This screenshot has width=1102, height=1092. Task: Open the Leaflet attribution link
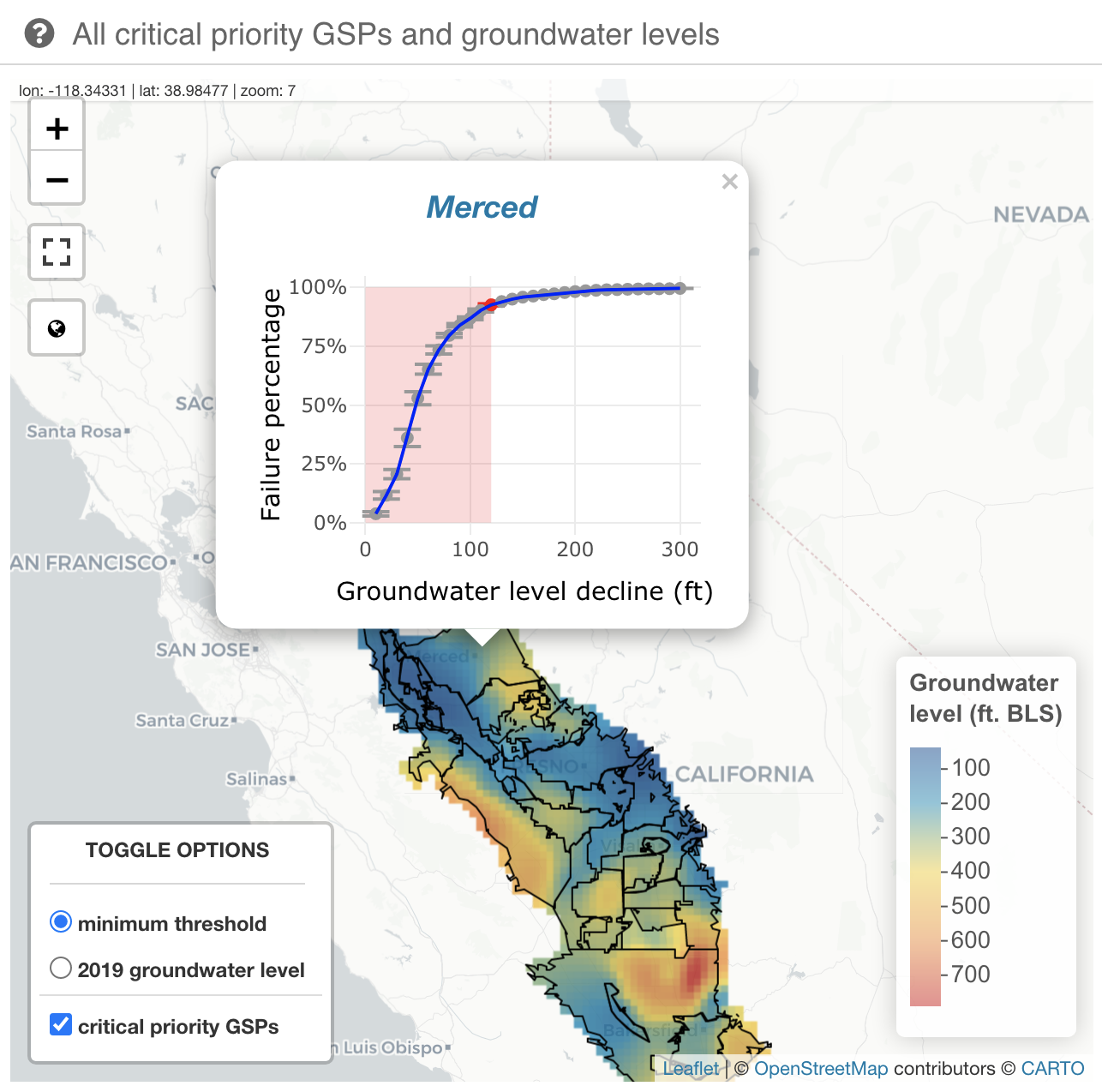[x=691, y=1069]
